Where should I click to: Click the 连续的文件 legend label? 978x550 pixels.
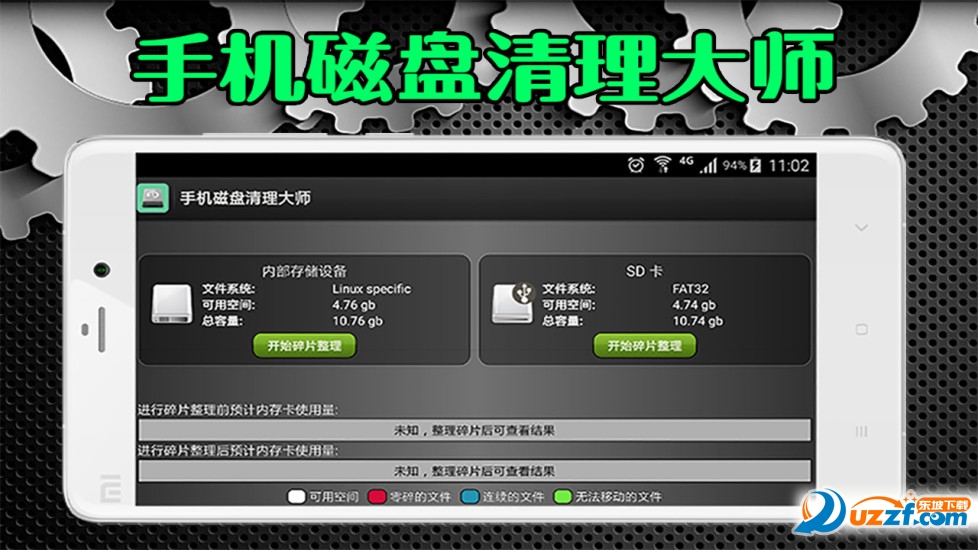pyautogui.click(x=513, y=497)
